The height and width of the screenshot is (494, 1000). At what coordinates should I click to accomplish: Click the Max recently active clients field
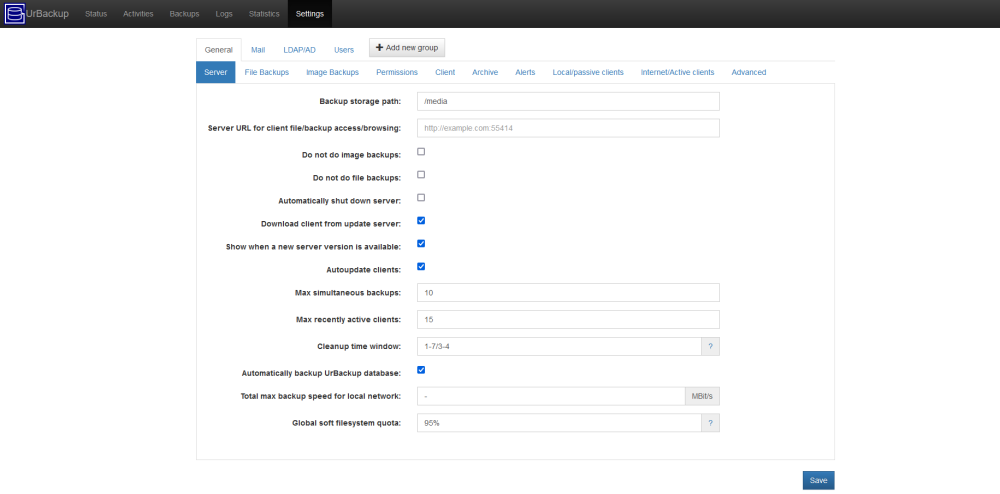click(x=568, y=319)
